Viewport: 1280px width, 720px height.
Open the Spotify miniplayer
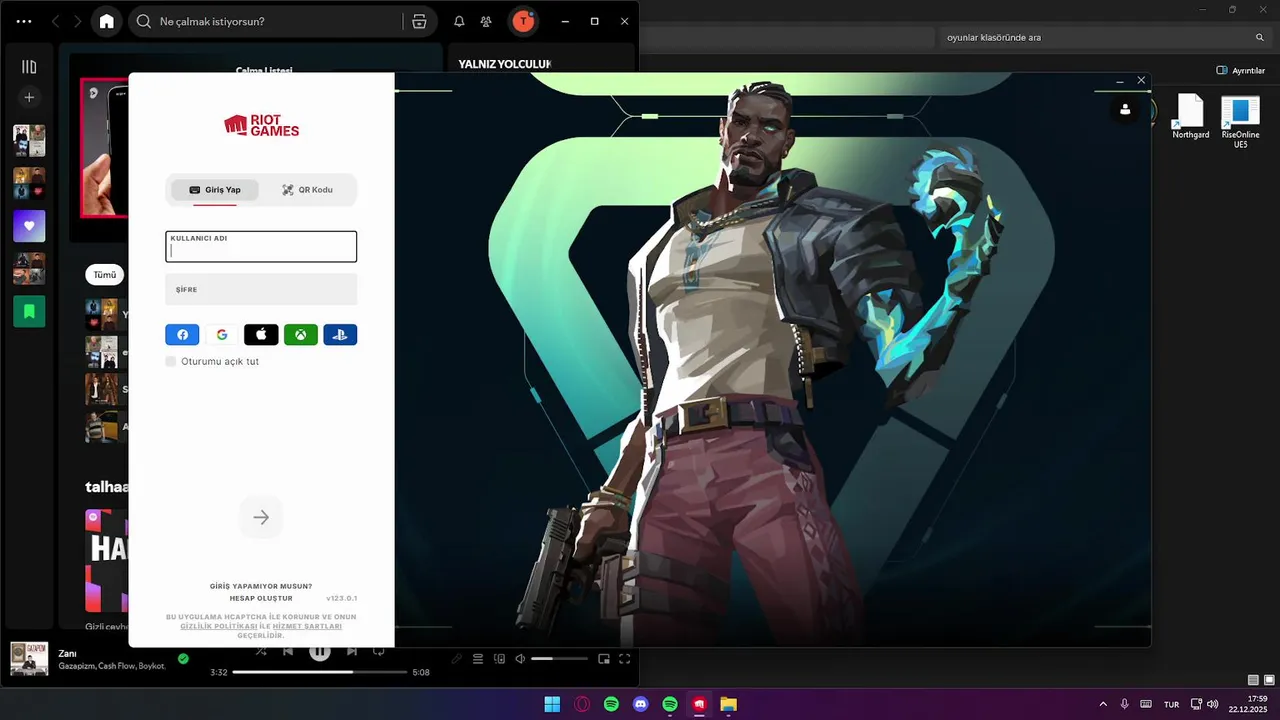pos(604,658)
